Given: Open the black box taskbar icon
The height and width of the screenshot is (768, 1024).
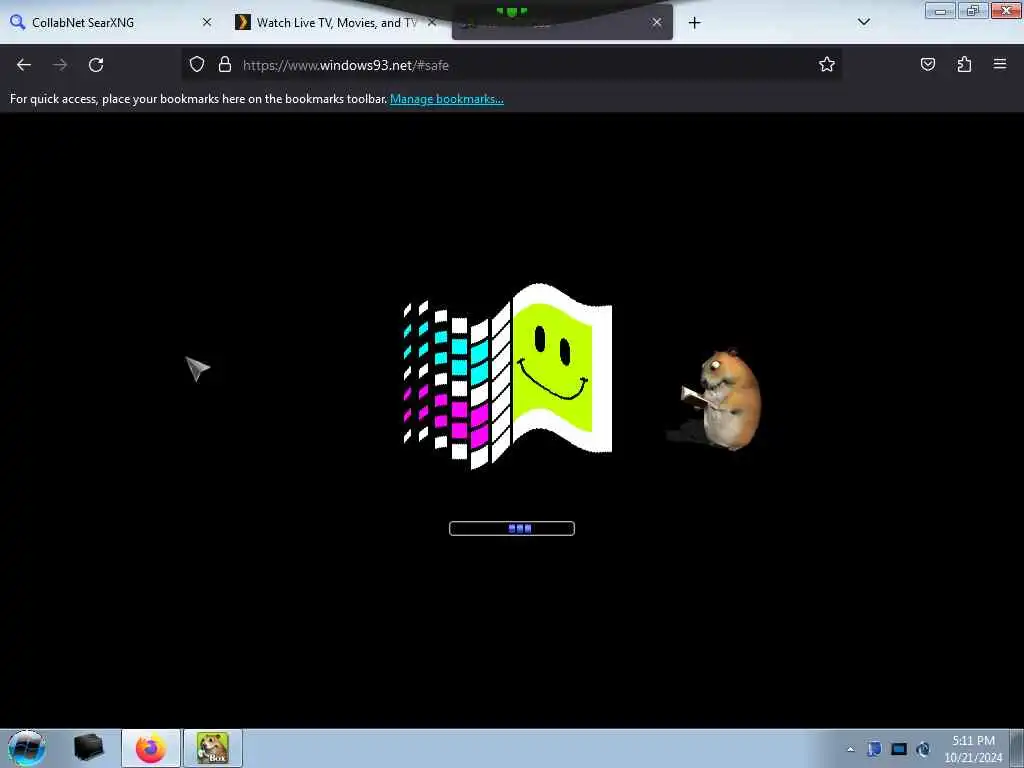Looking at the screenshot, I should tap(88, 748).
